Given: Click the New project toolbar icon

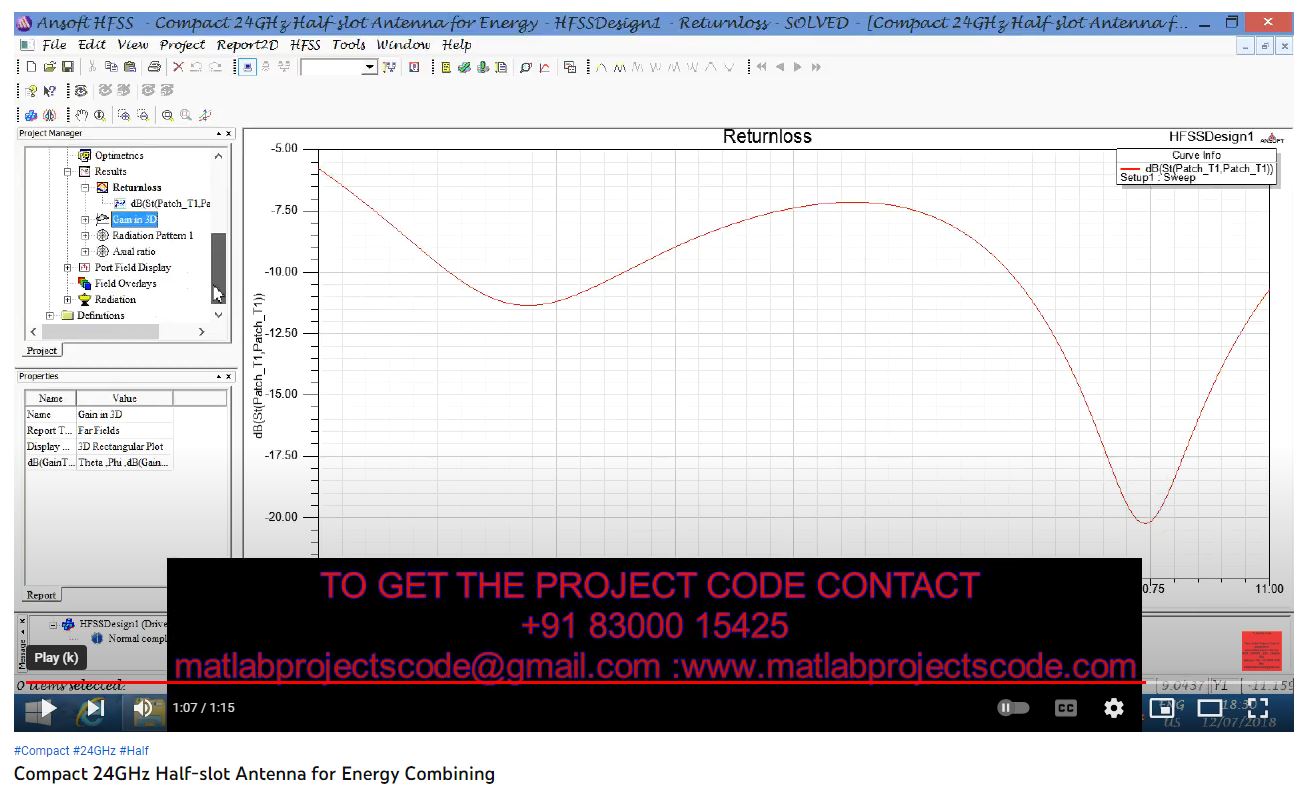Looking at the screenshot, I should tap(31, 67).
